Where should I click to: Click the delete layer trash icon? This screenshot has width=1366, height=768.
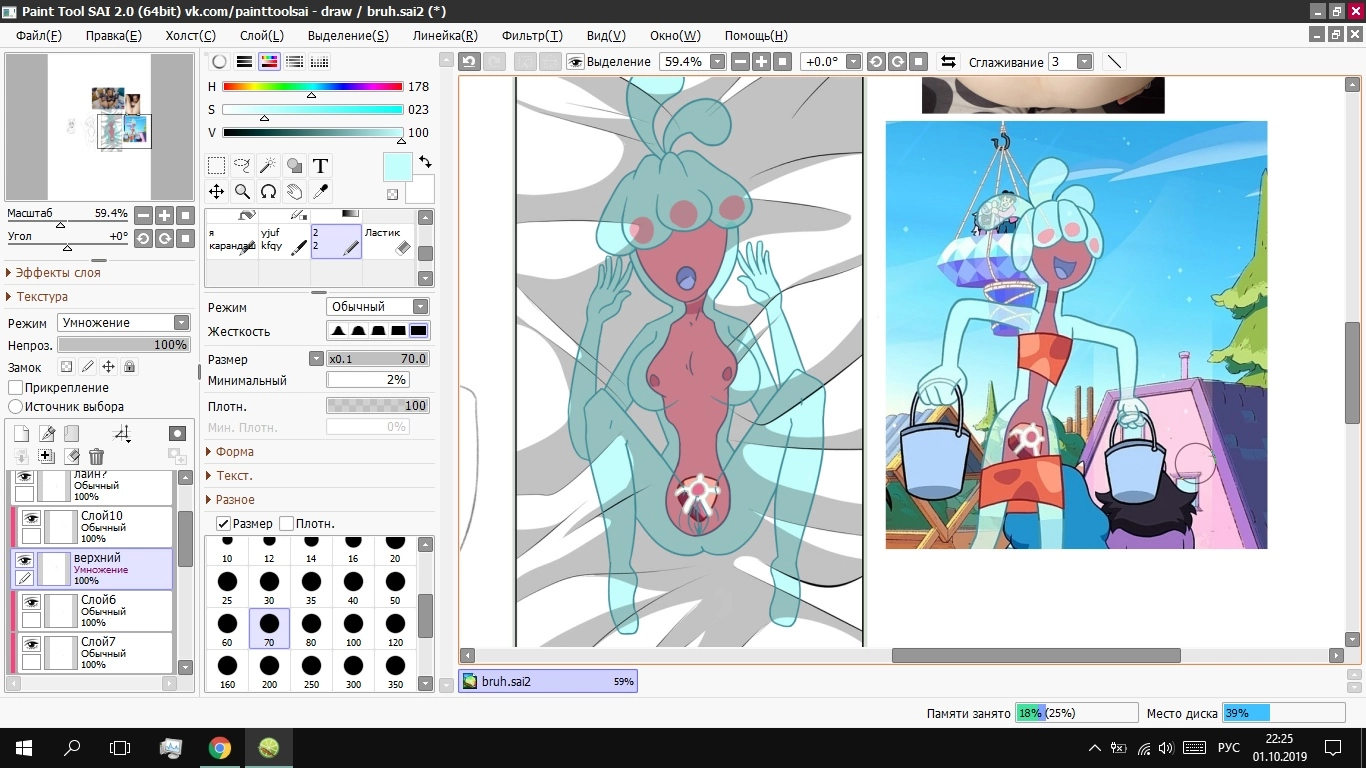[96, 457]
